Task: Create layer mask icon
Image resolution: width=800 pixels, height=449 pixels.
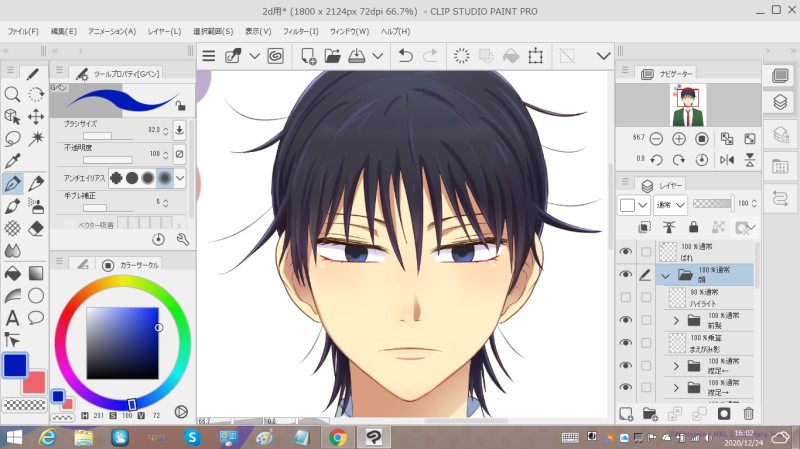Action: click(723, 414)
